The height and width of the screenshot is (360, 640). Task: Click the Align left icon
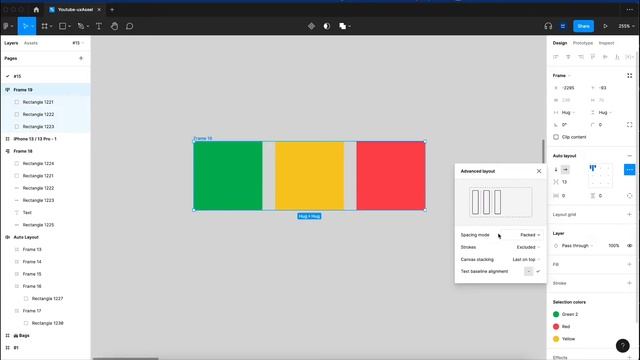coord(556,57)
